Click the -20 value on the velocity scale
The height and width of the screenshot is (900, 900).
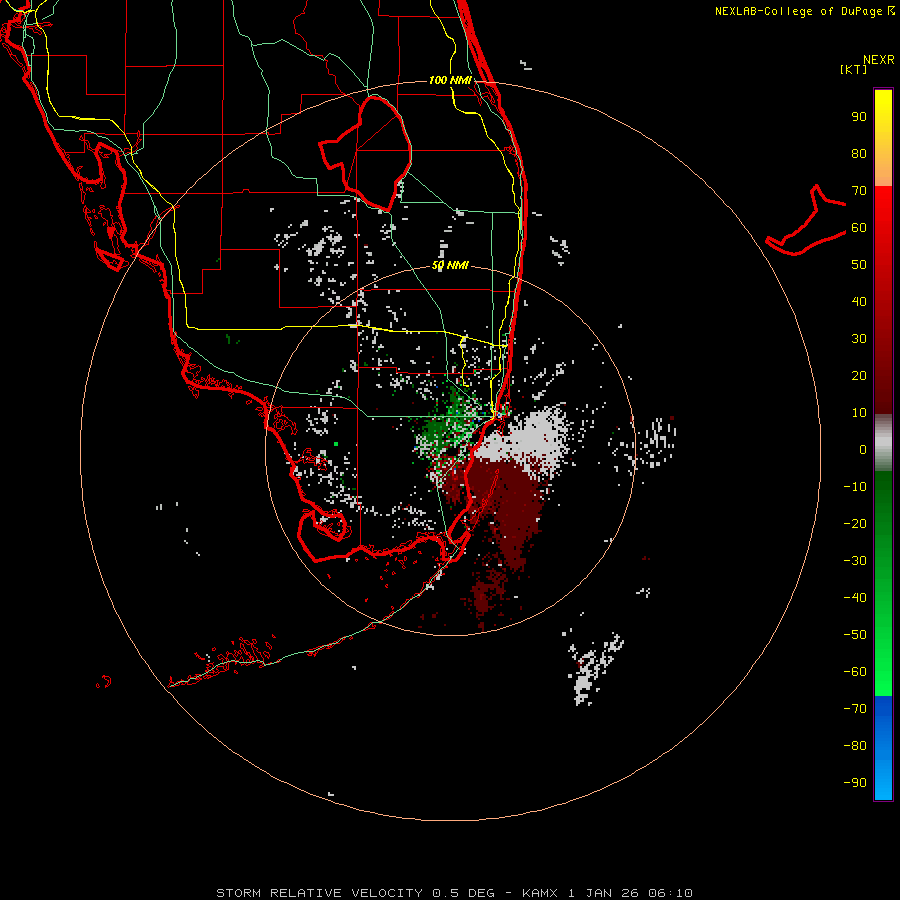[x=855, y=524]
